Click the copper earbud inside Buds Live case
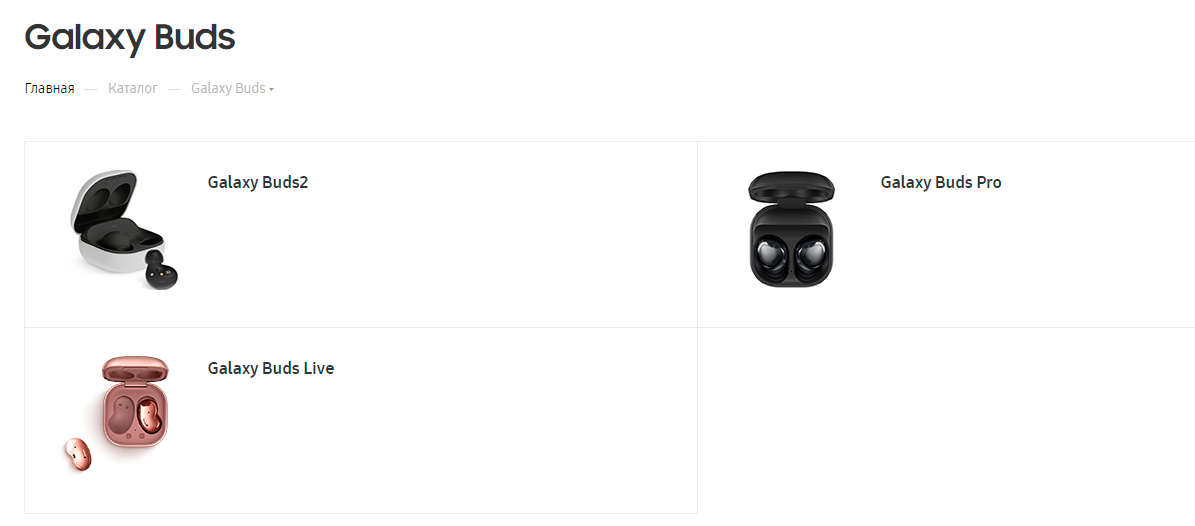The width and height of the screenshot is (1195, 526). 149,415
